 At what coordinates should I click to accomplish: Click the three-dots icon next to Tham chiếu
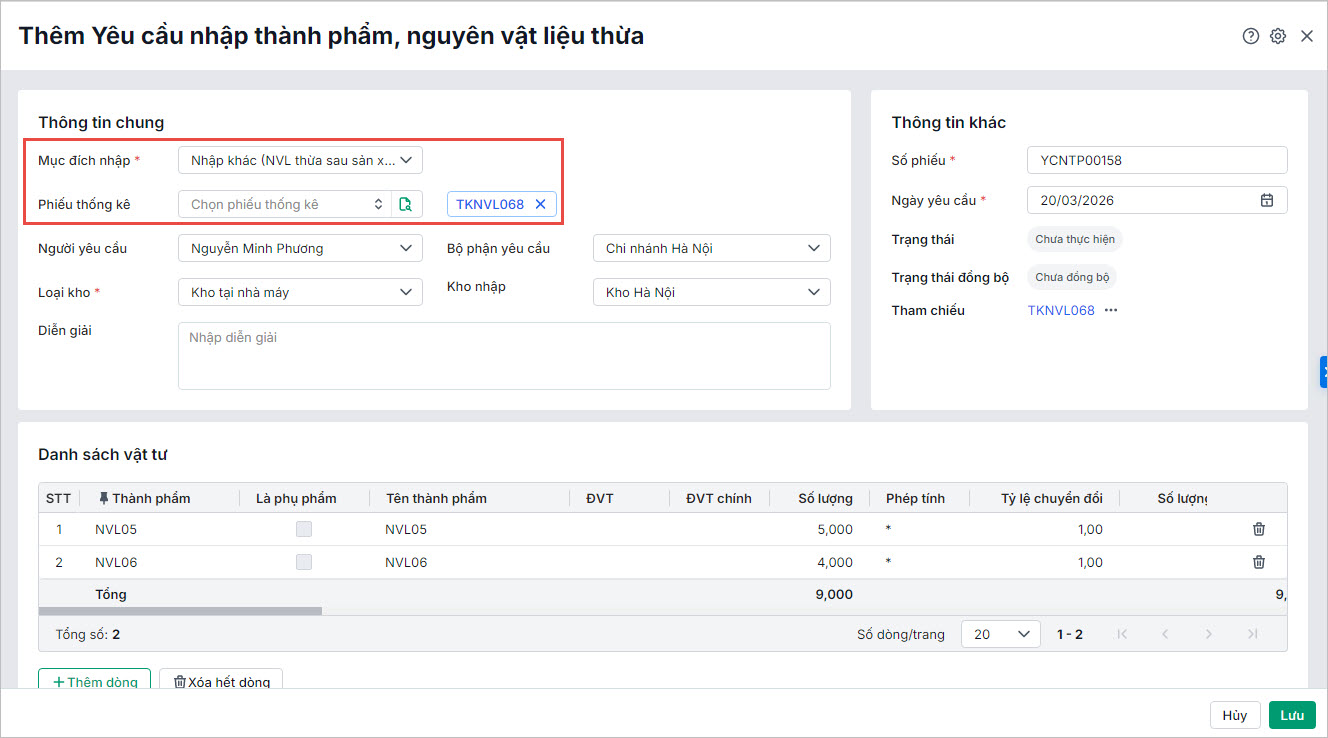(1111, 311)
